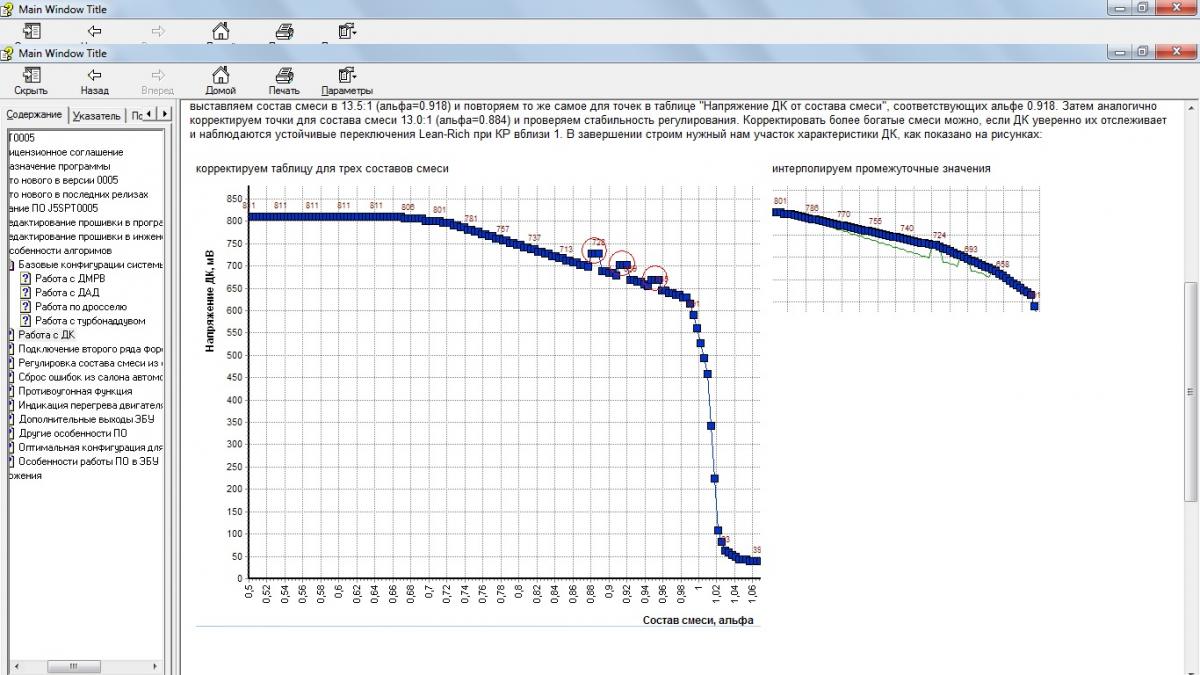Open the что нового в последних релизах topic
Viewport: 1200px width, 675px height.
pyautogui.click(x=78, y=194)
